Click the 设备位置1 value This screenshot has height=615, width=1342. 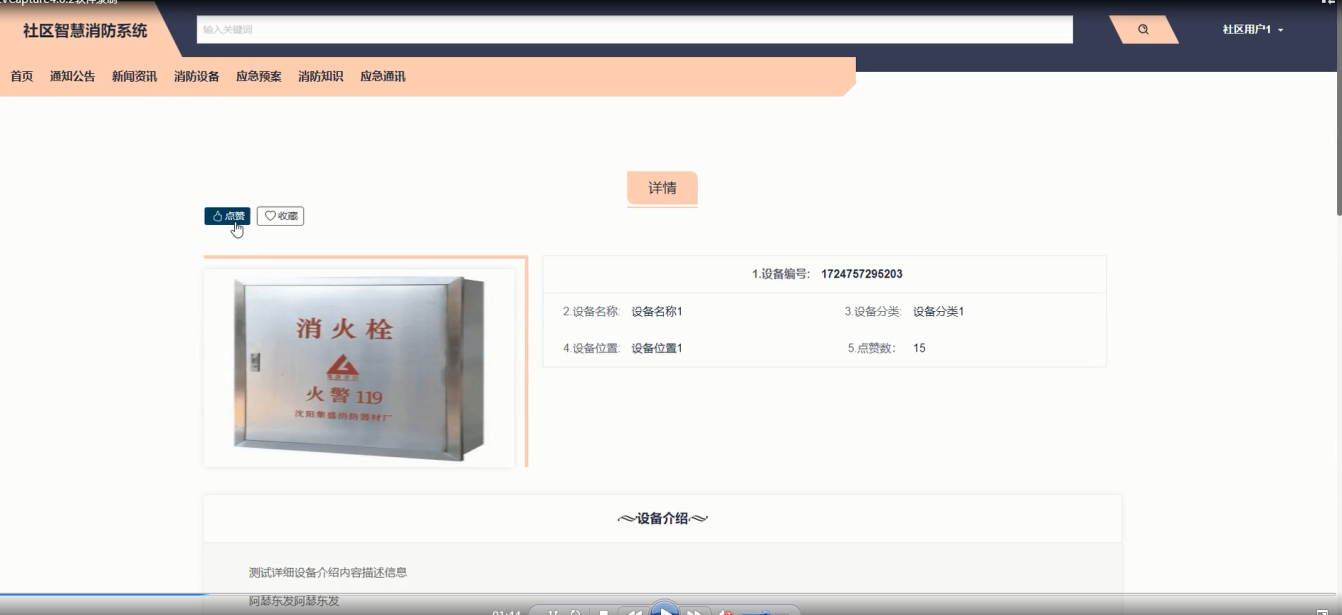(657, 348)
